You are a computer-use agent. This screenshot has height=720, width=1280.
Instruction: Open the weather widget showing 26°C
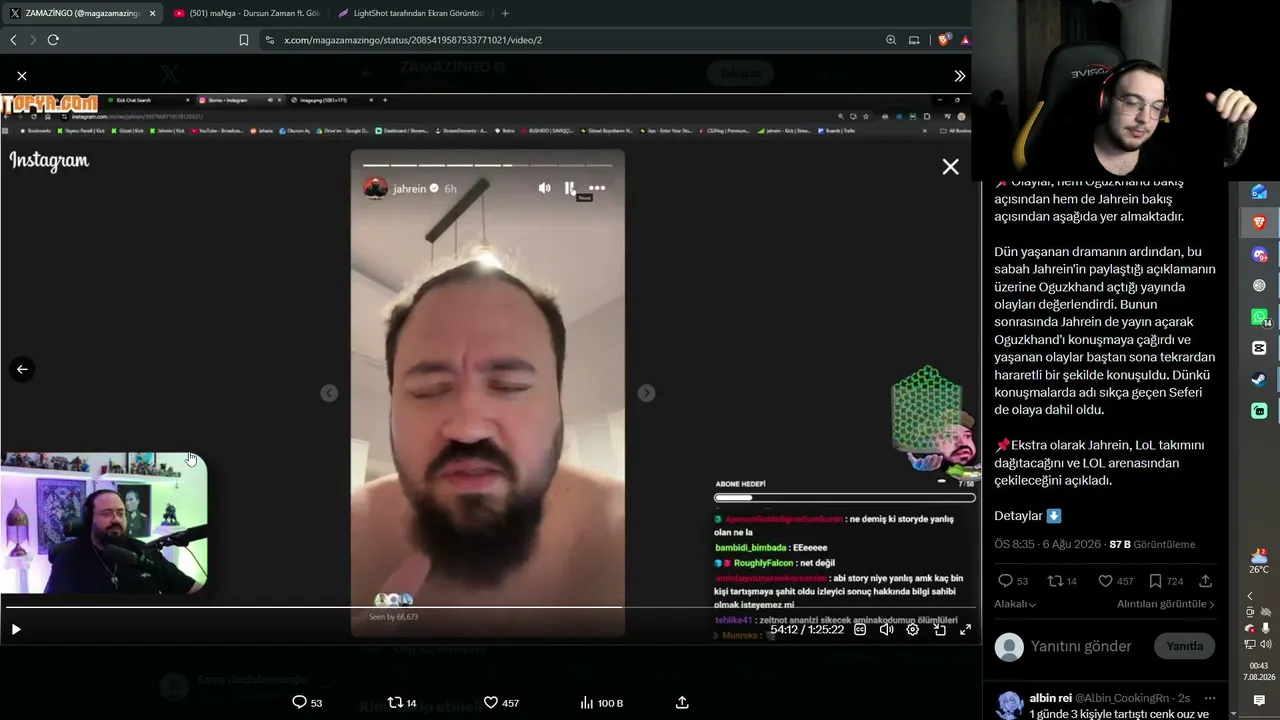[1259, 561]
